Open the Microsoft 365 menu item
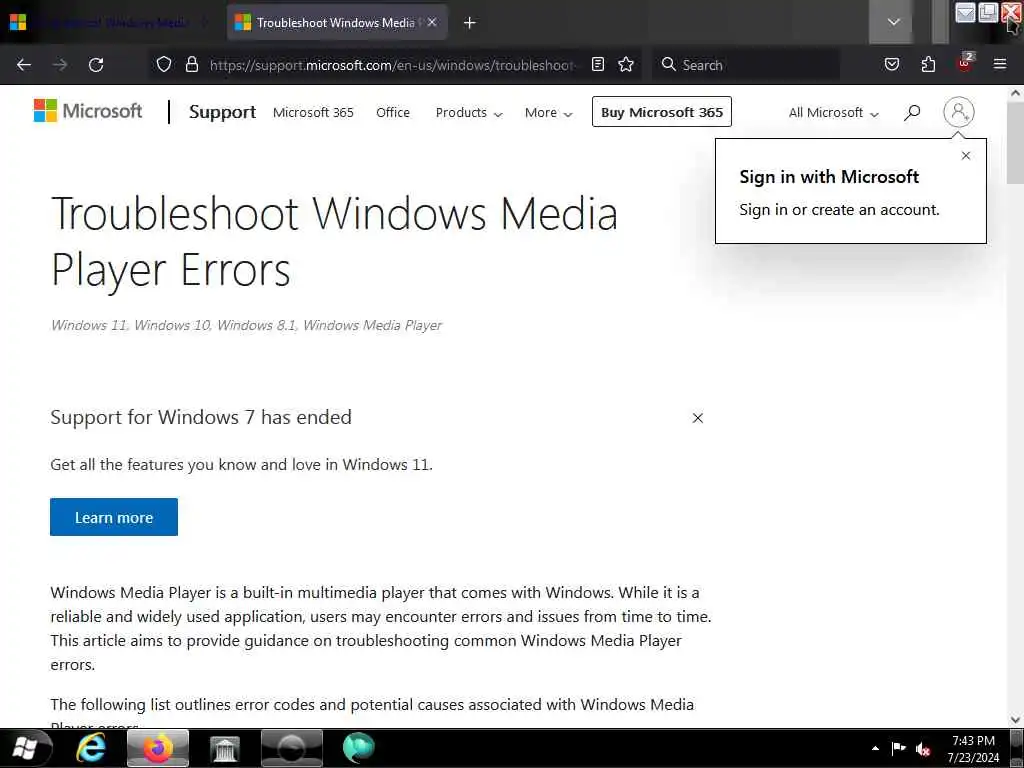The height and width of the screenshot is (768, 1024). click(313, 112)
